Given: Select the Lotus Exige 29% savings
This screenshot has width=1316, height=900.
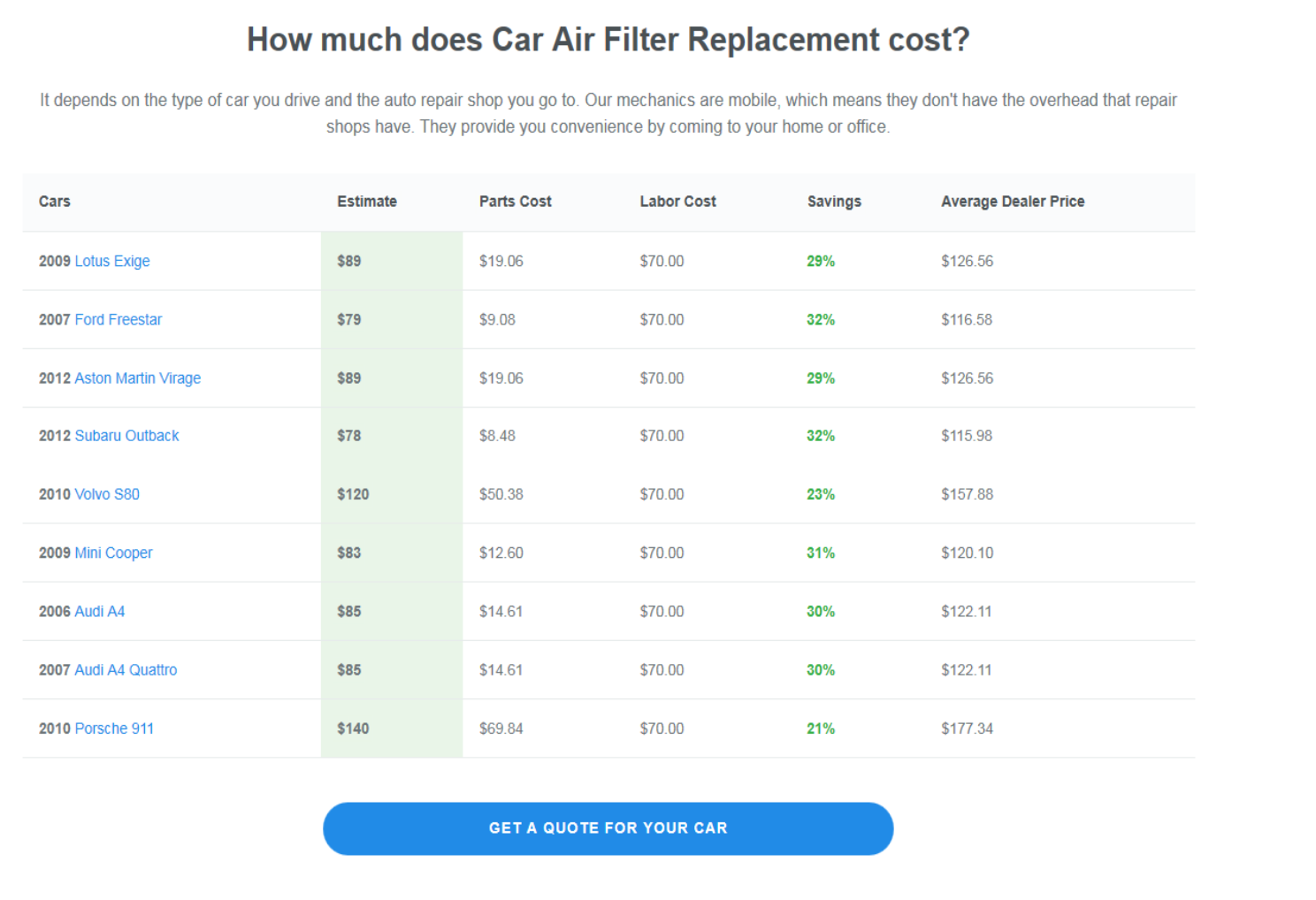Looking at the screenshot, I should coord(821,261).
